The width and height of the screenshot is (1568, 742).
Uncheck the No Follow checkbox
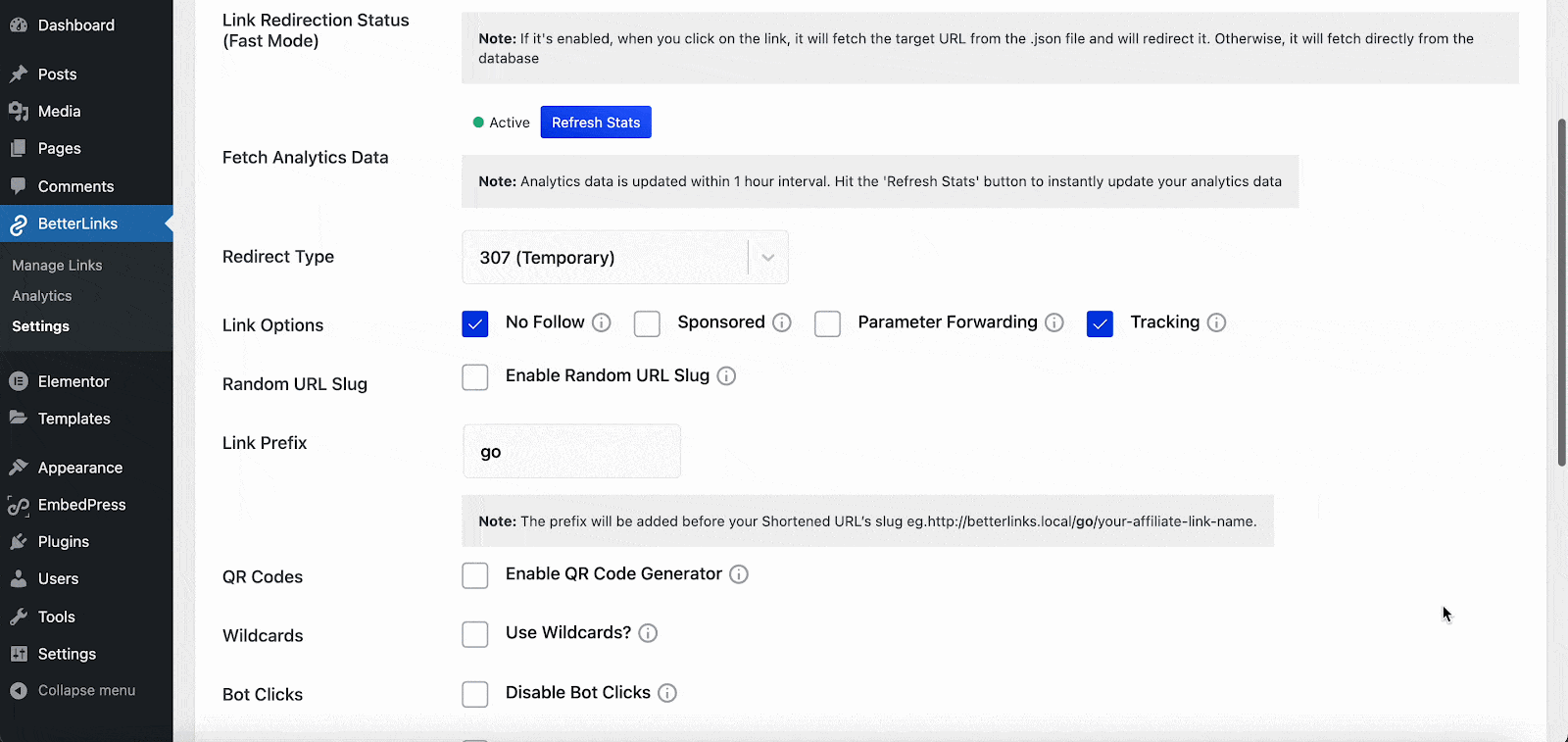point(475,323)
